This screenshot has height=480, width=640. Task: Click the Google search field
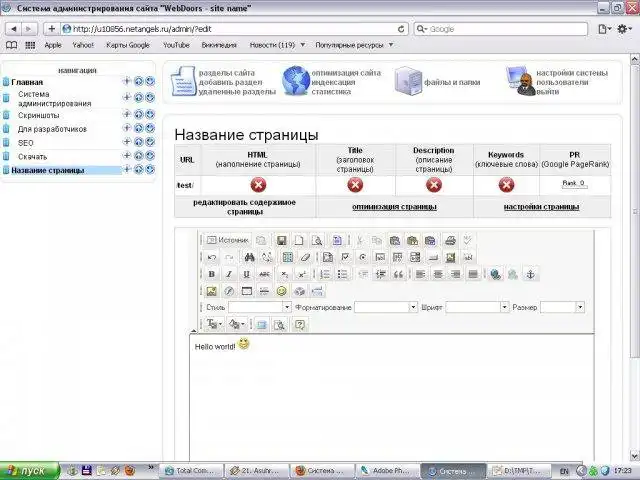point(501,29)
